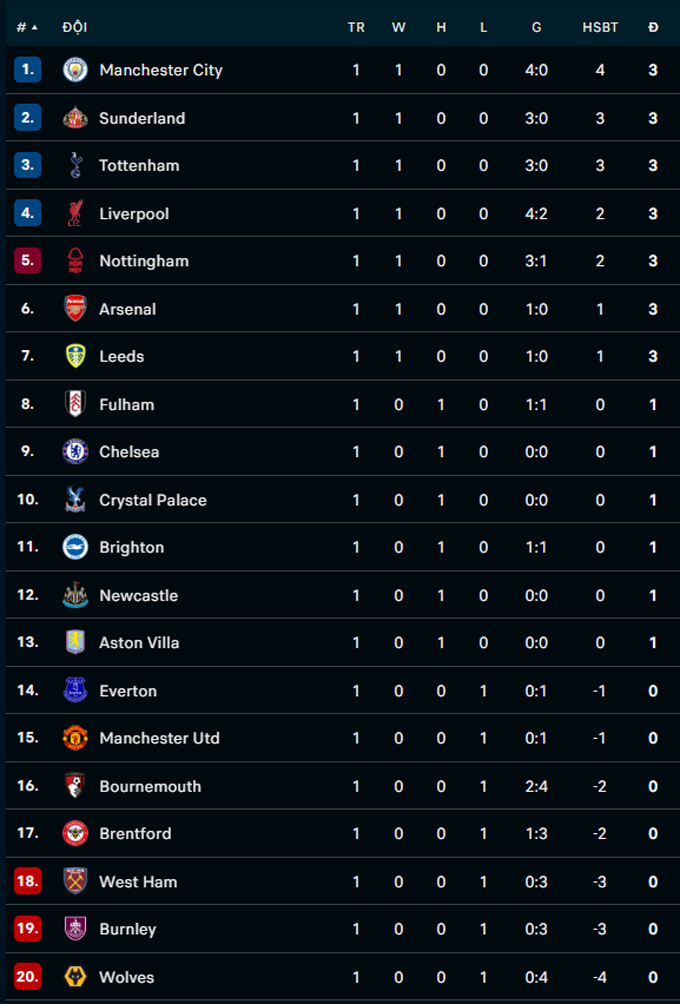Click the Liverpool club crest
Viewport: 680px width, 1004px height.
pos(75,213)
